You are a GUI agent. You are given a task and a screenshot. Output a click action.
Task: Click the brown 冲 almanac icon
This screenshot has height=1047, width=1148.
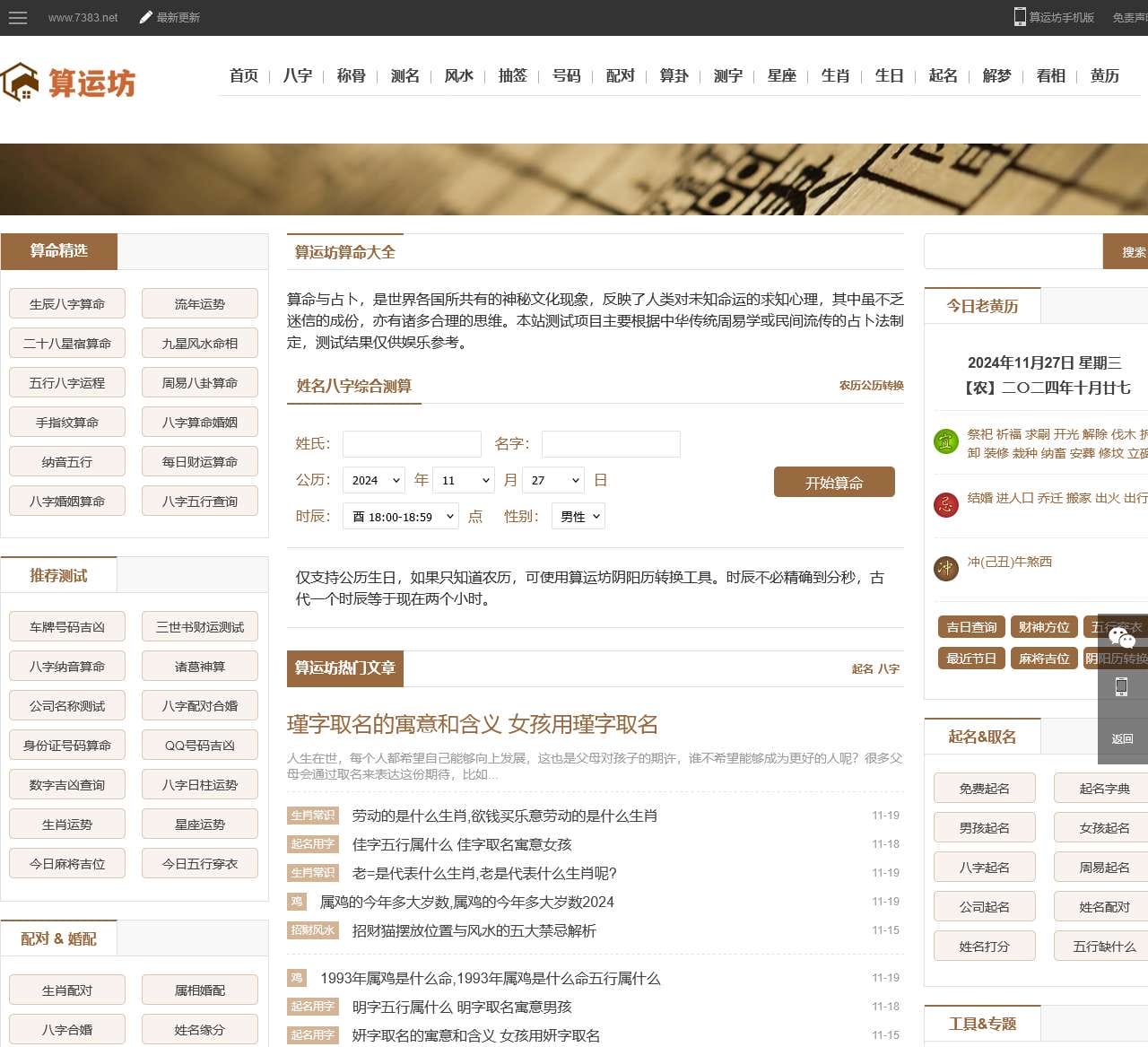click(946, 568)
